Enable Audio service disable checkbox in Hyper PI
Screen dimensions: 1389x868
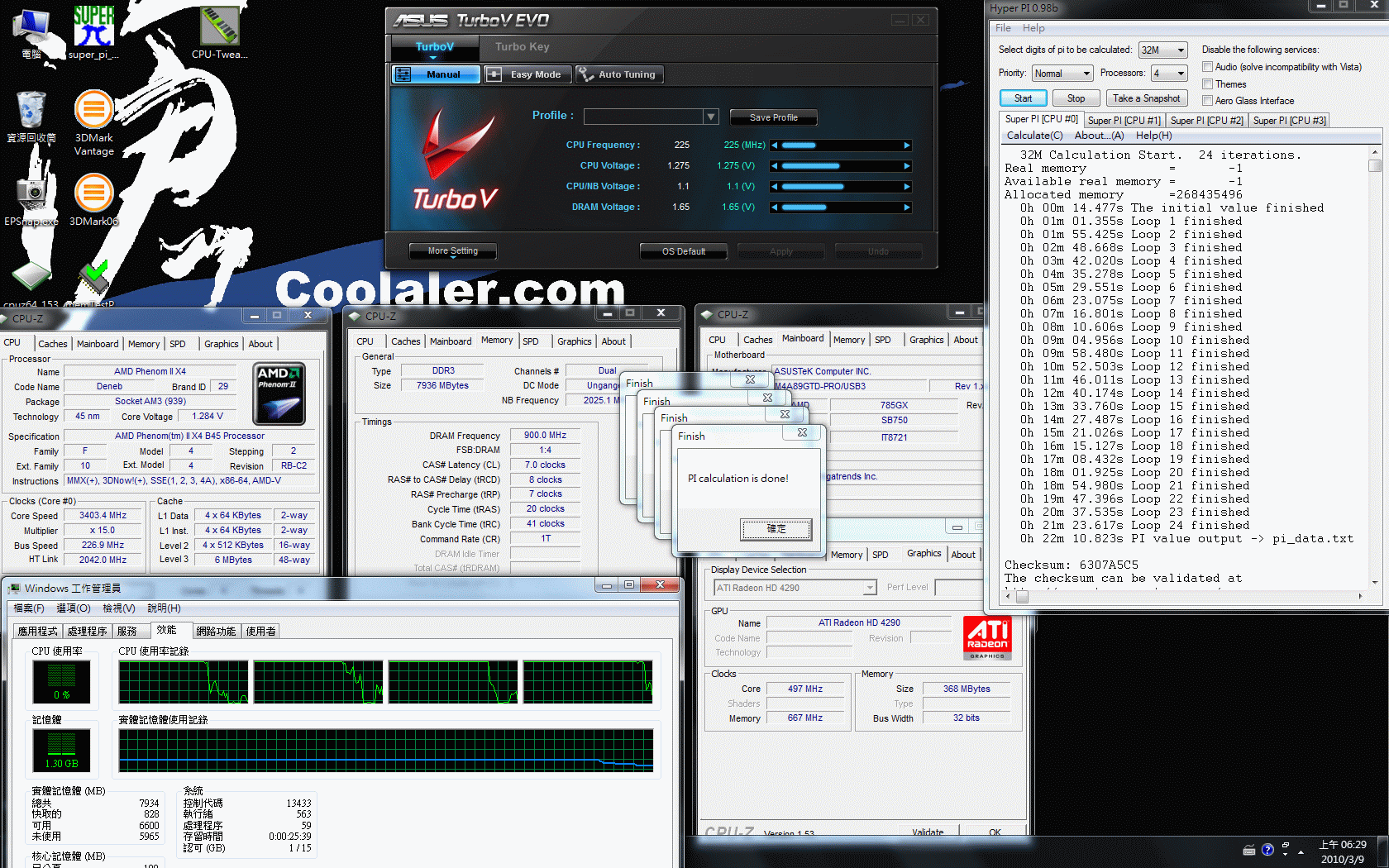[x=1207, y=67]
